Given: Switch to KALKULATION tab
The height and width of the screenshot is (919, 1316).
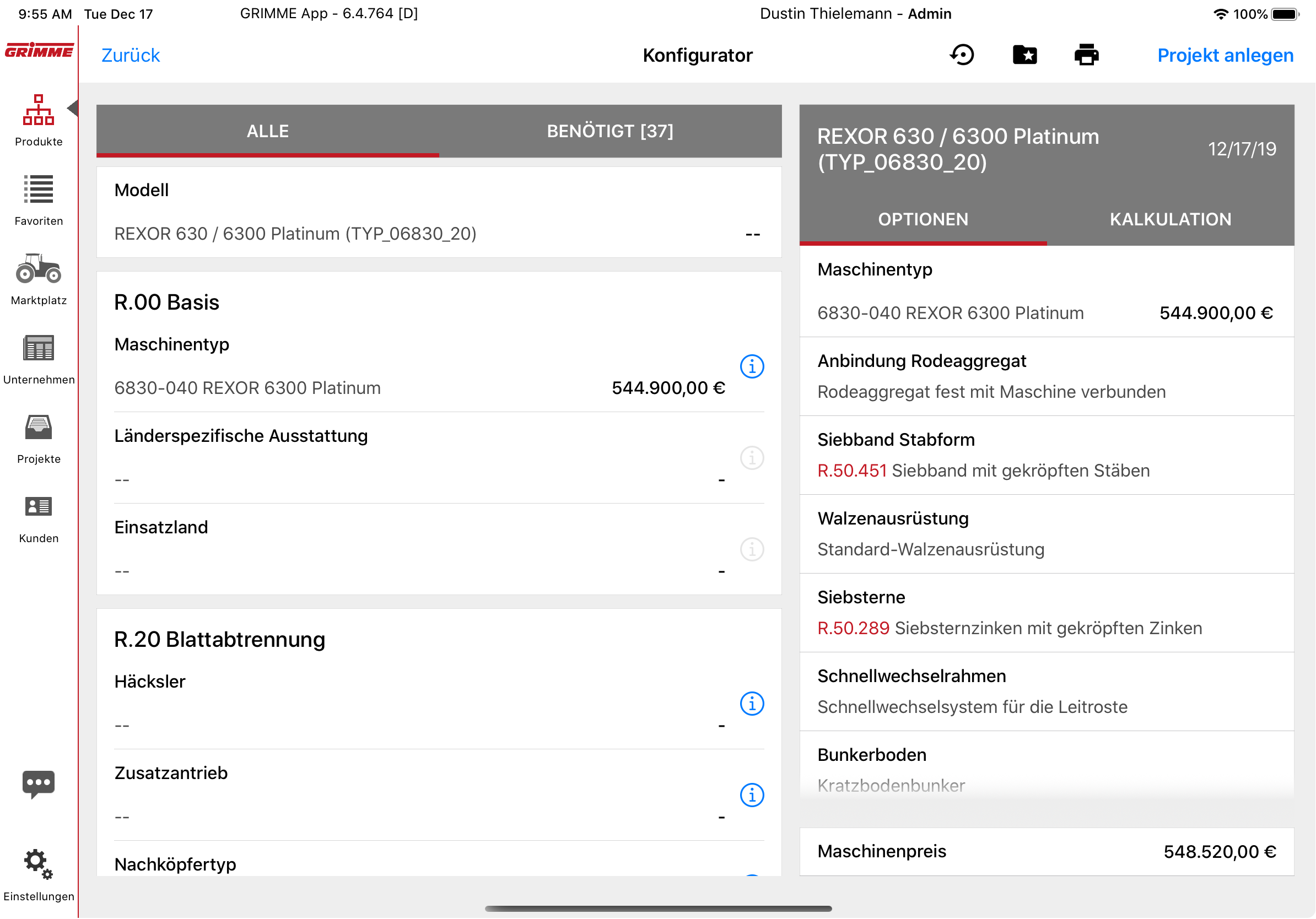Looking at the screenshot, I should coord(1170,219).
